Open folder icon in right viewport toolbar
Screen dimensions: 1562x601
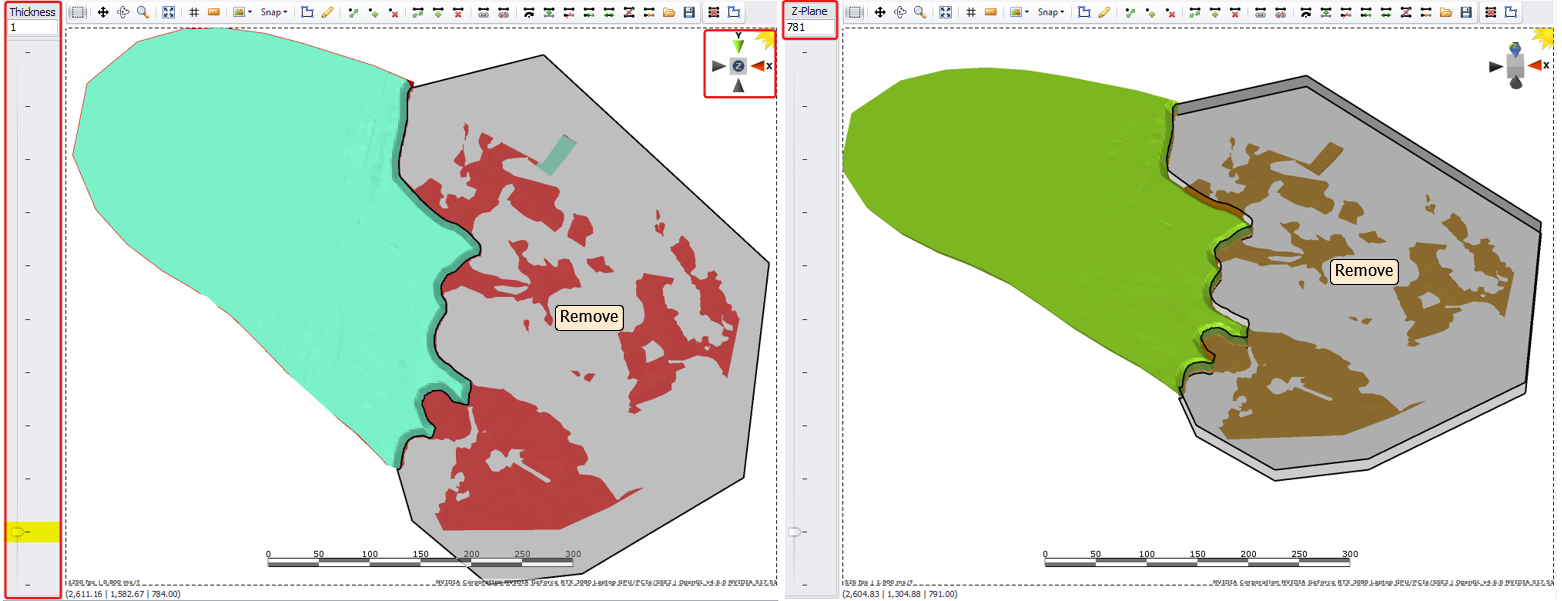pos(1446,12)
